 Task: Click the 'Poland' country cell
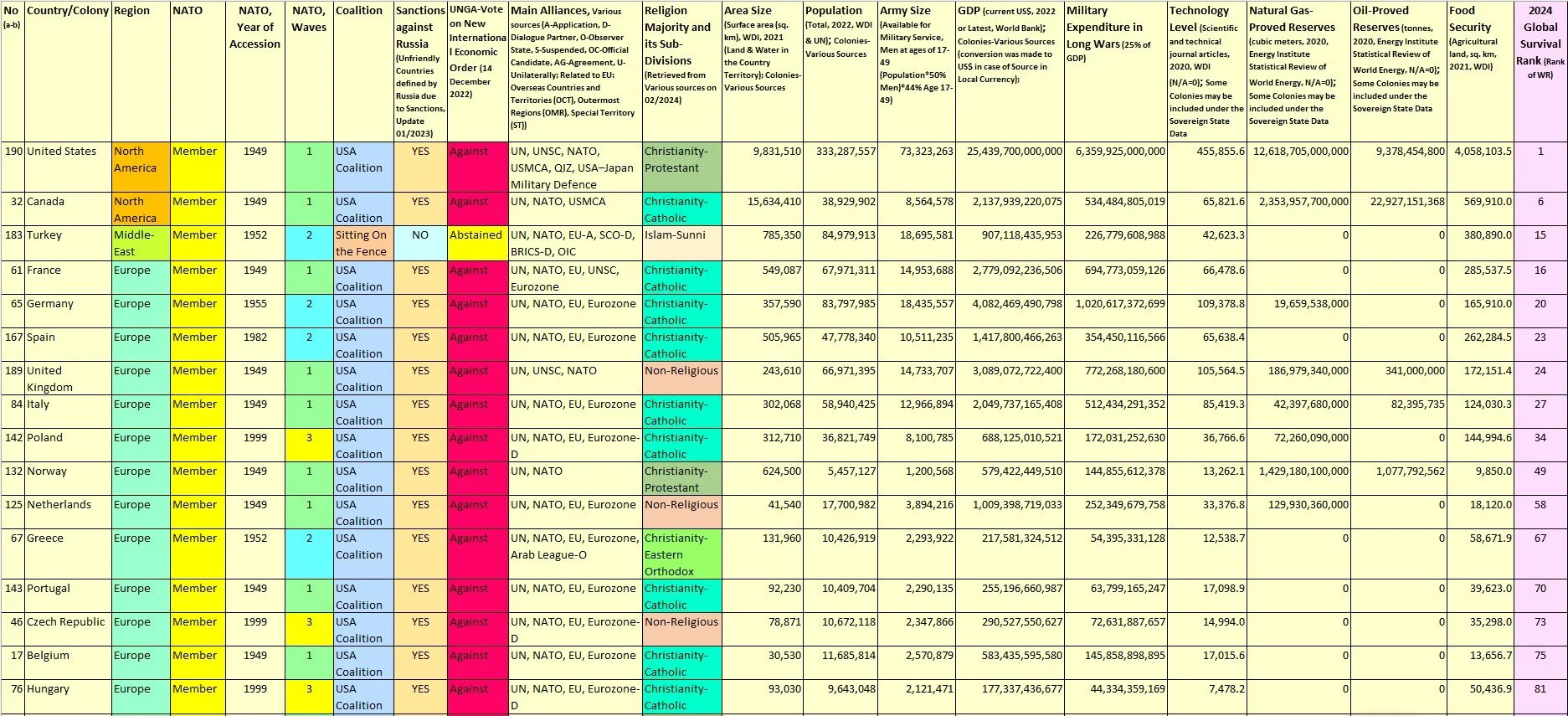coord(68,446)
